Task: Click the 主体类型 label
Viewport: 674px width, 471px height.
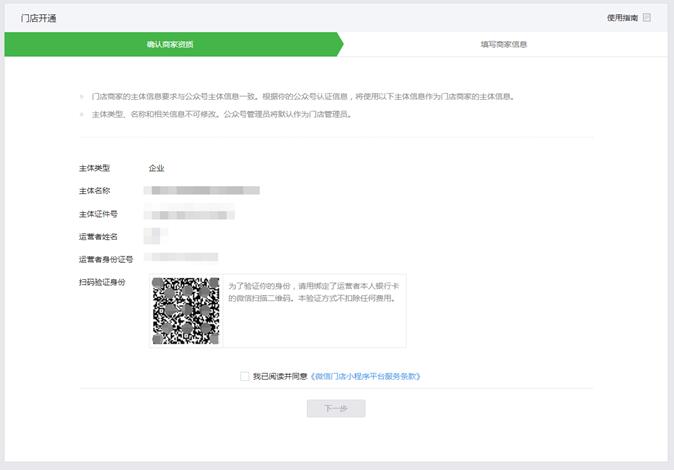Action: pyautogui.click(x=95, y=168)
